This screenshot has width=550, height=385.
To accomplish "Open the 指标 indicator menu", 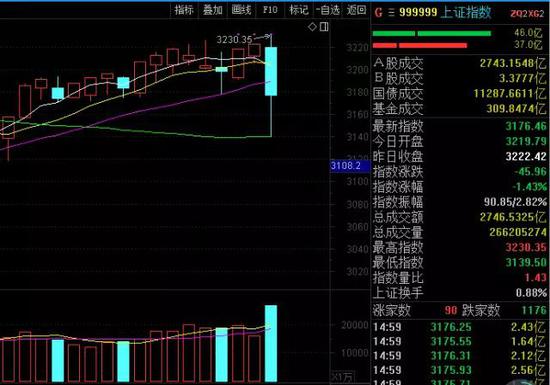I will click(184, 10).
